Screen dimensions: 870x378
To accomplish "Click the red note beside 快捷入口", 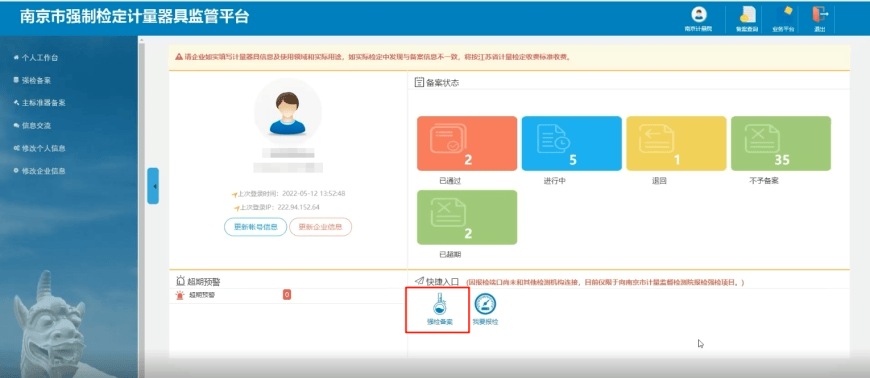I will (604, 283).
